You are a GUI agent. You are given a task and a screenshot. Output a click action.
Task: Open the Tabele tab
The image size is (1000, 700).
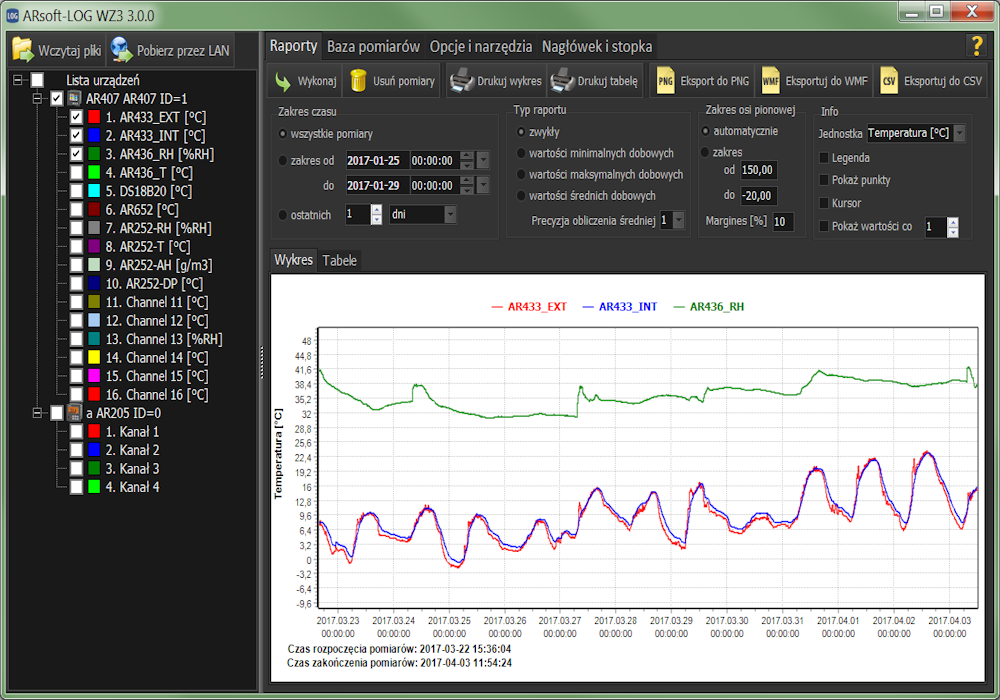[339, 260]
